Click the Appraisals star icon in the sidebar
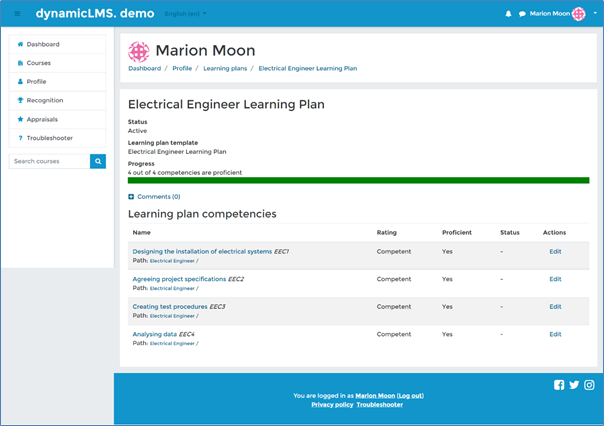 (x=20, y=119)
